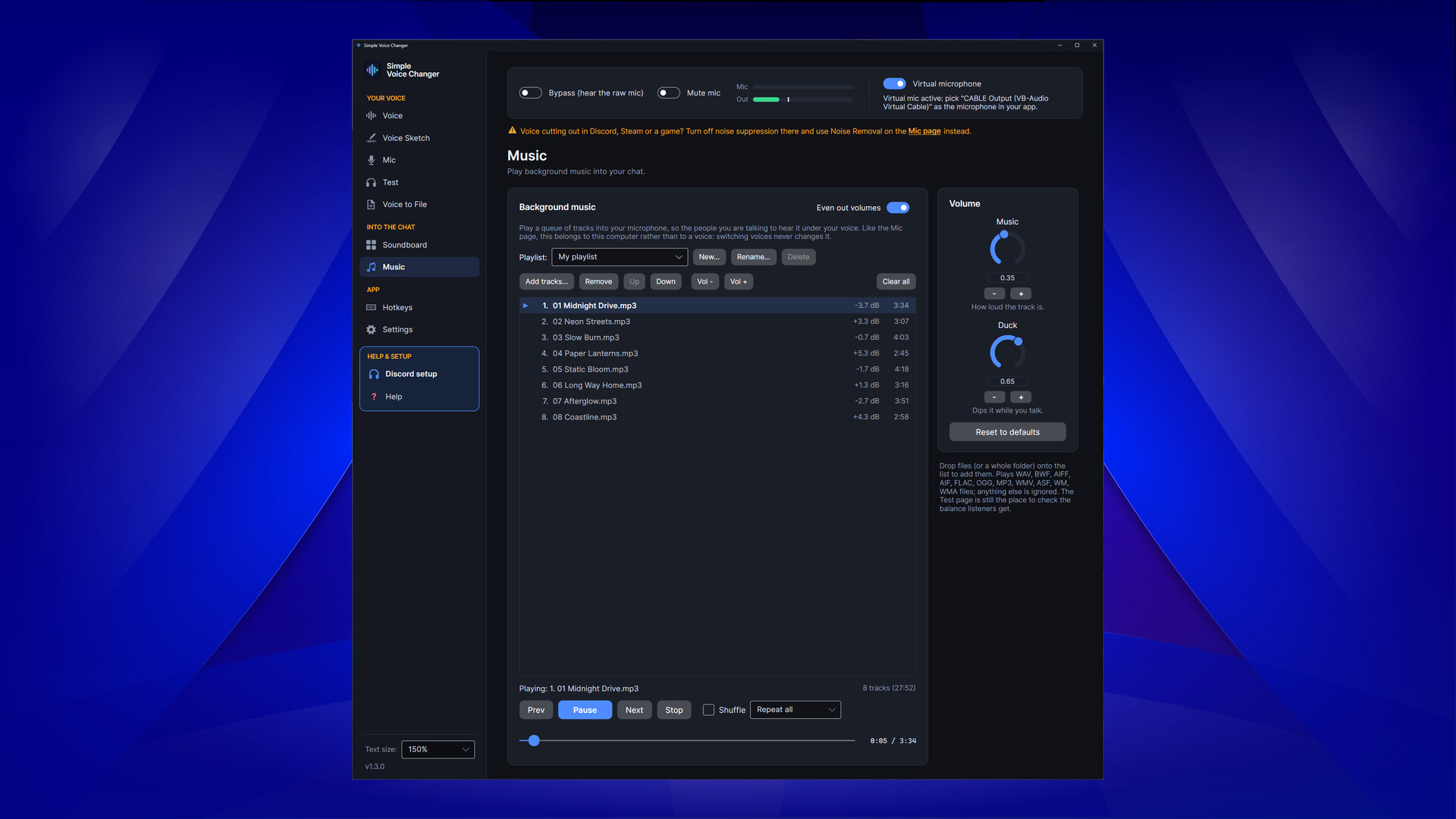Image resolution: width=1456 pixels, height=819 pixels.
Task: Click the play arrow beside Midnight Drive
Action: [x=526, y=306]
